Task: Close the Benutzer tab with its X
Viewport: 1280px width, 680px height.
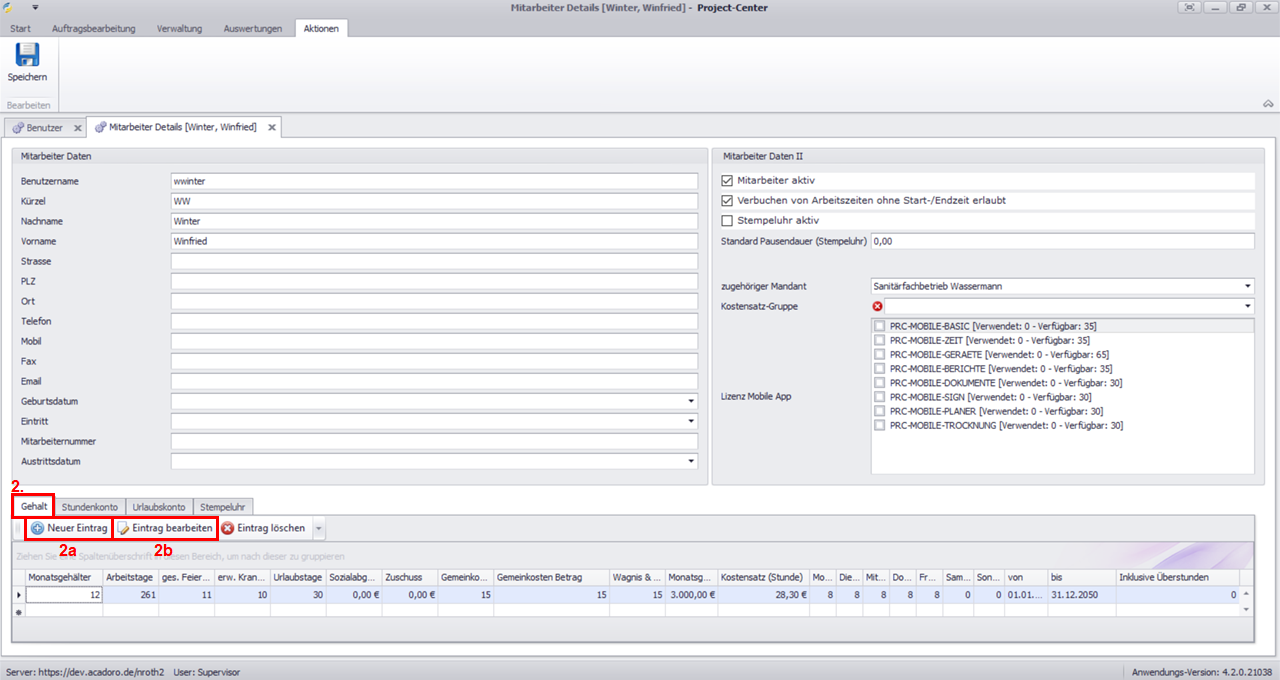Action: [77, 128]
